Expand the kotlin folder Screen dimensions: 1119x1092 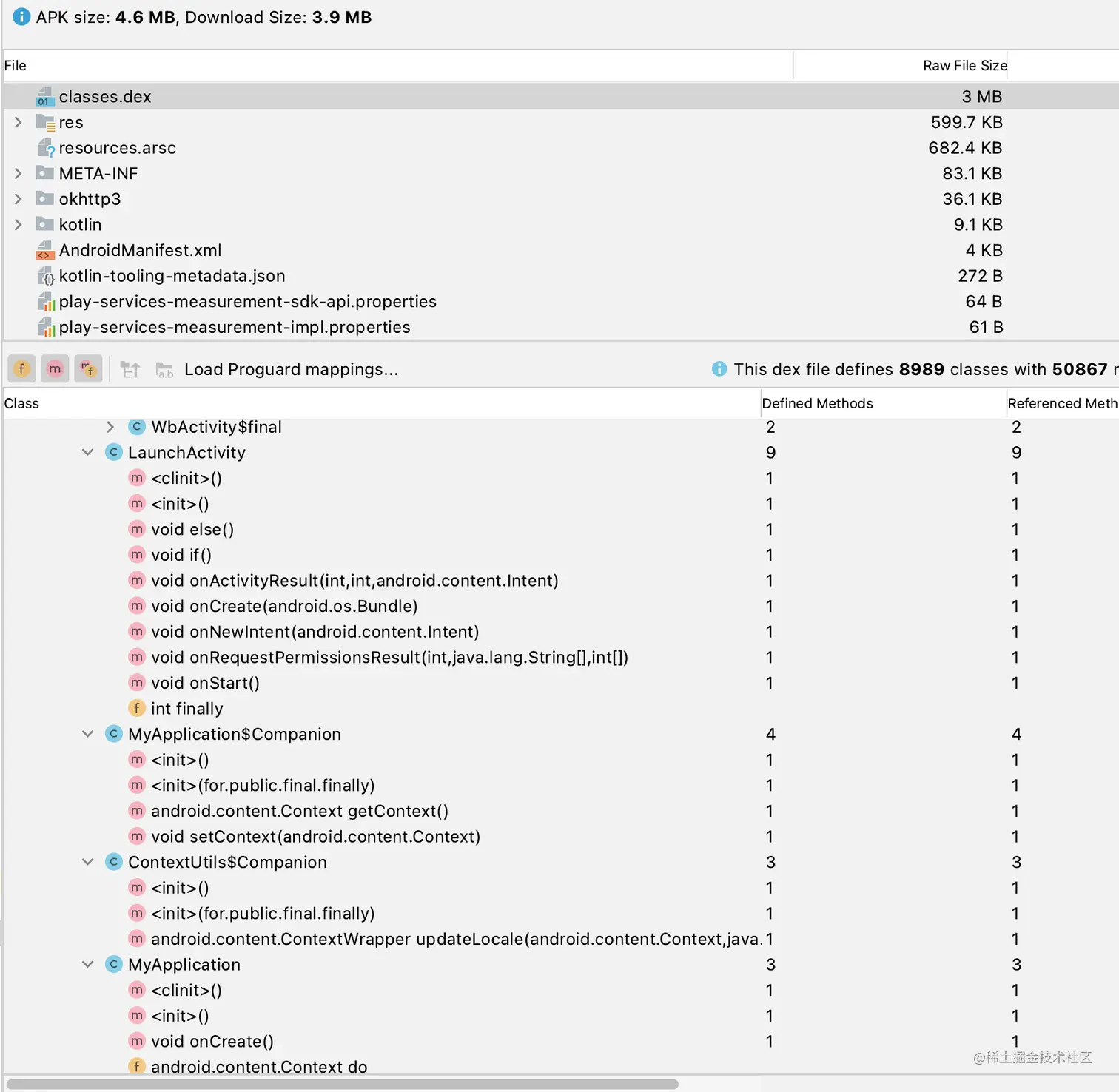coord(18,224)
